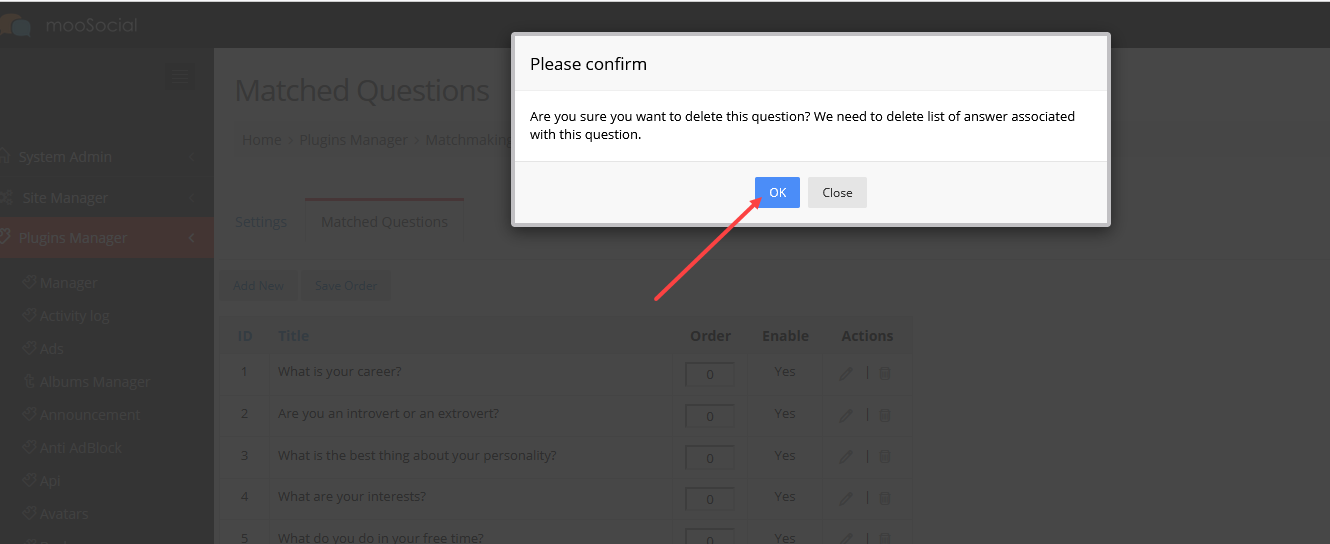Click the Add New button
The height and width of the screenshot is (544, 1330).
coord(259,286)
